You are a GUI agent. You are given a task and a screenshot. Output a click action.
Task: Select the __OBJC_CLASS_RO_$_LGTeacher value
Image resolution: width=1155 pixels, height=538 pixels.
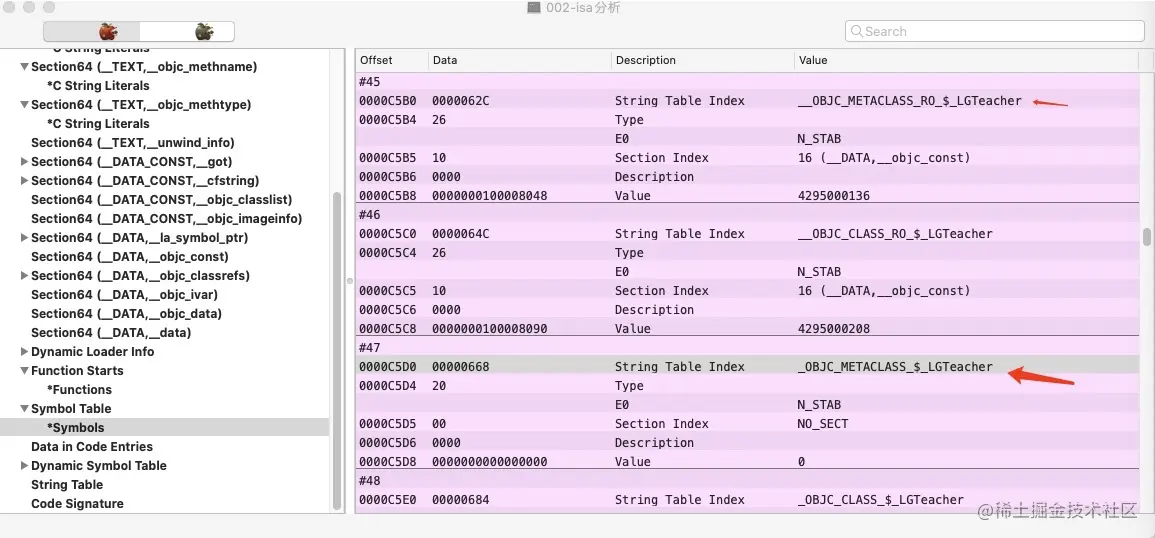pos(895,234)
